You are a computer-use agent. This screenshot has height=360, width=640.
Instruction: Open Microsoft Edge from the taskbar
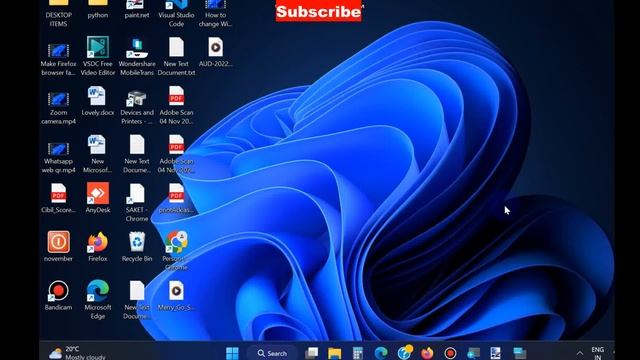(381, 353)
